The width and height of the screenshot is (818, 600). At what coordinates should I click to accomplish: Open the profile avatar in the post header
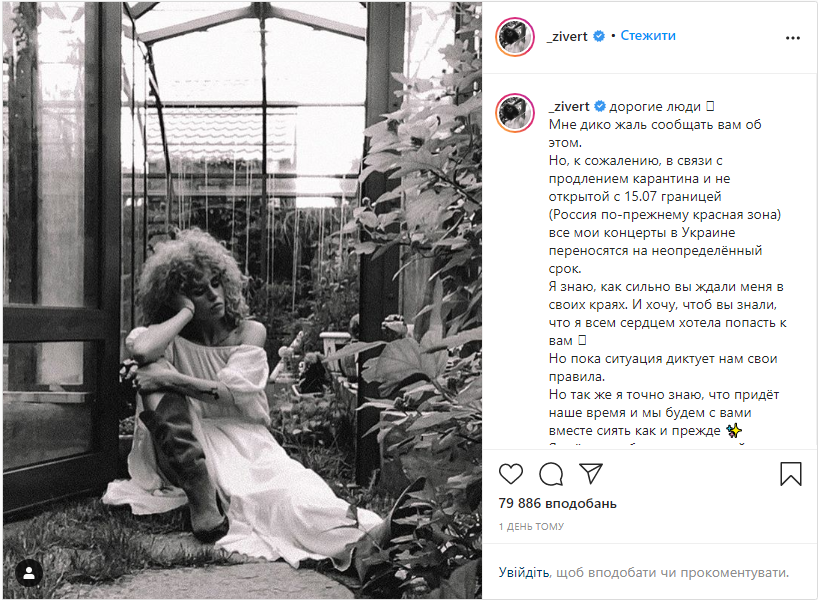click(515, 37)
